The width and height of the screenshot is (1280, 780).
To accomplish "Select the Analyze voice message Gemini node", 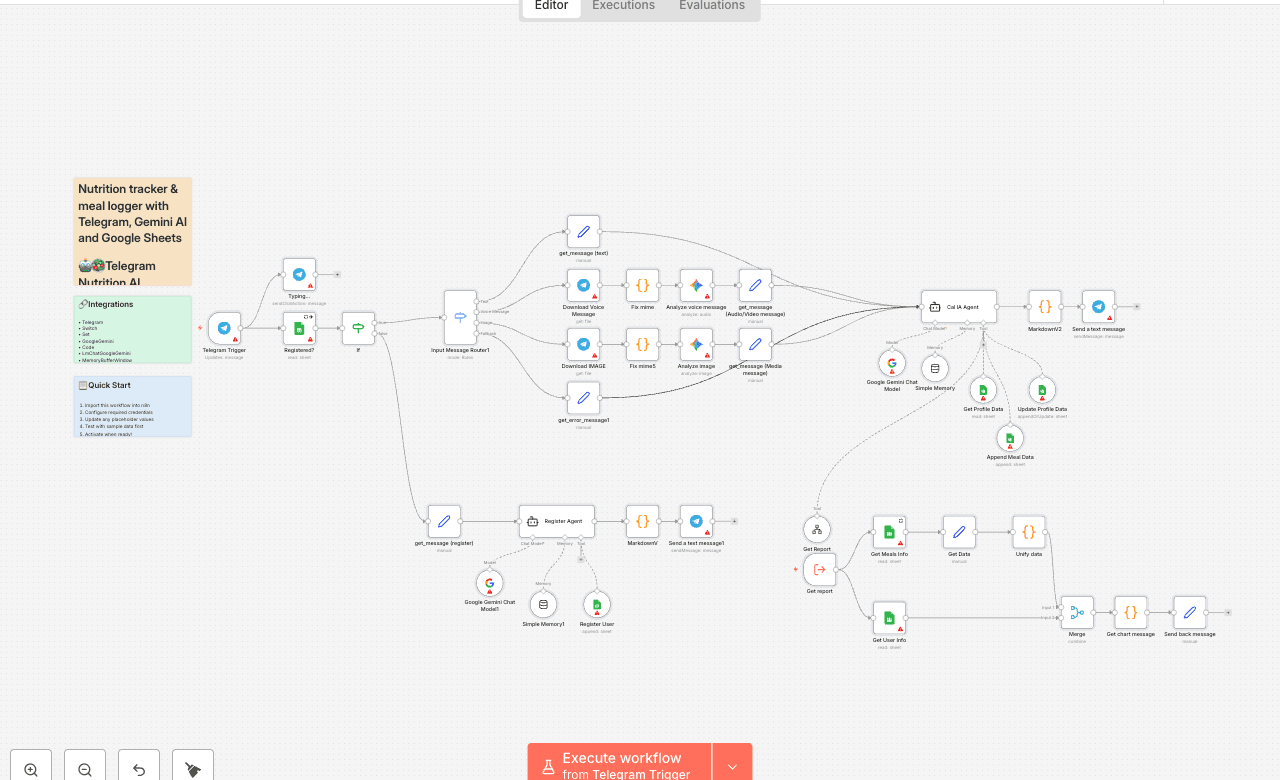I will click(x=696, y=285).
